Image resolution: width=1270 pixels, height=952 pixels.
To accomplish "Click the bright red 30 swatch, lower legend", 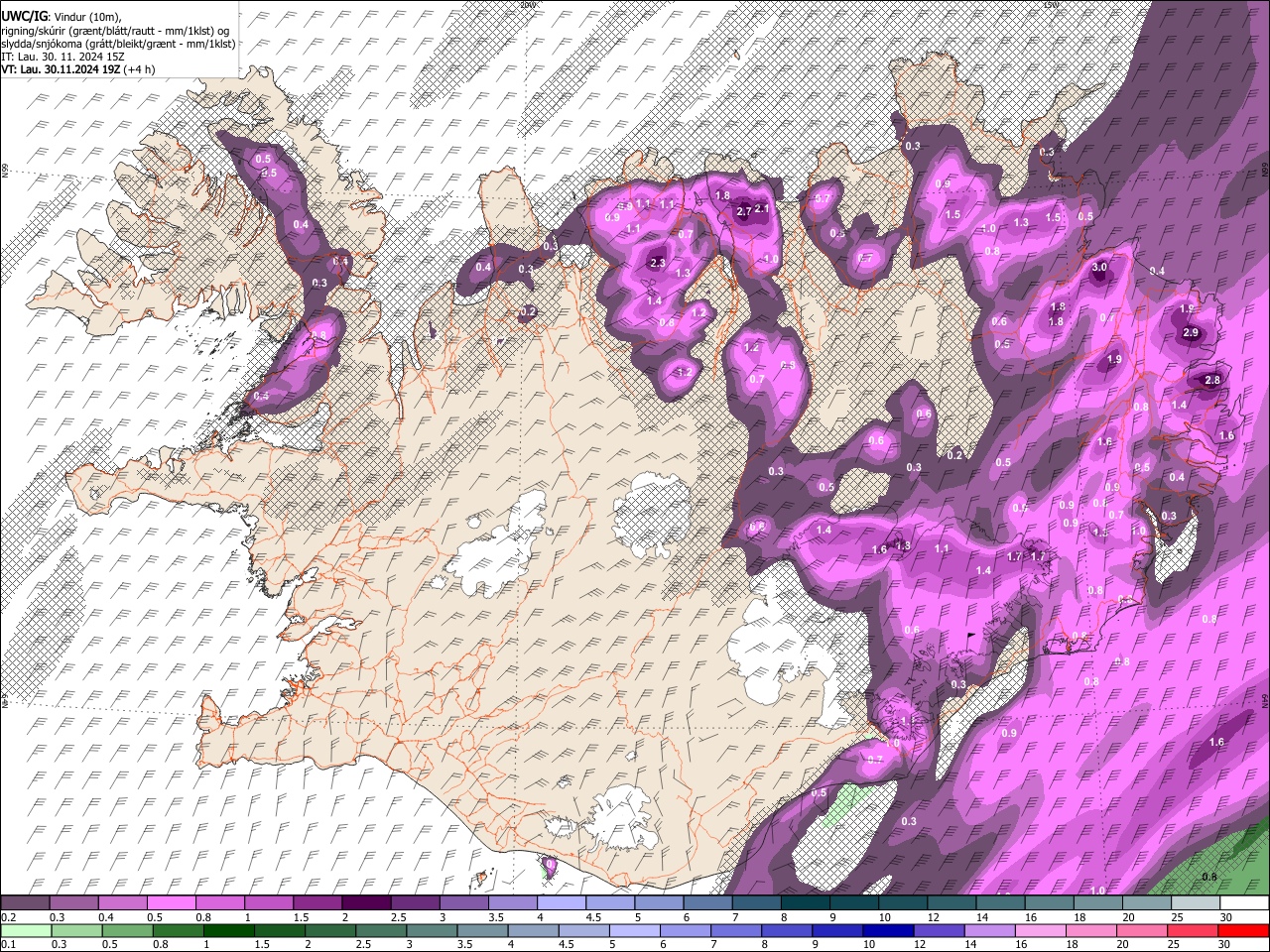I will [1243, 930].
